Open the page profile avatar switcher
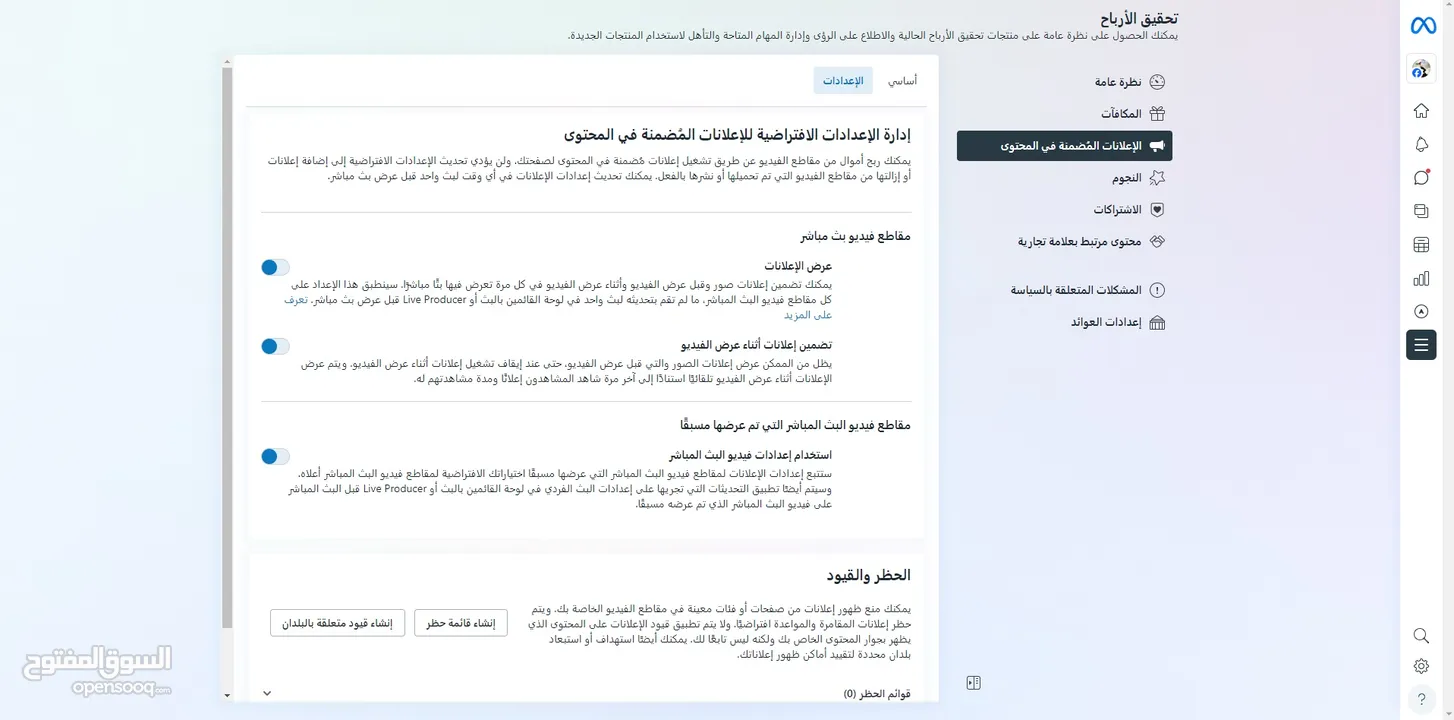 click(x=1421, y=69)
